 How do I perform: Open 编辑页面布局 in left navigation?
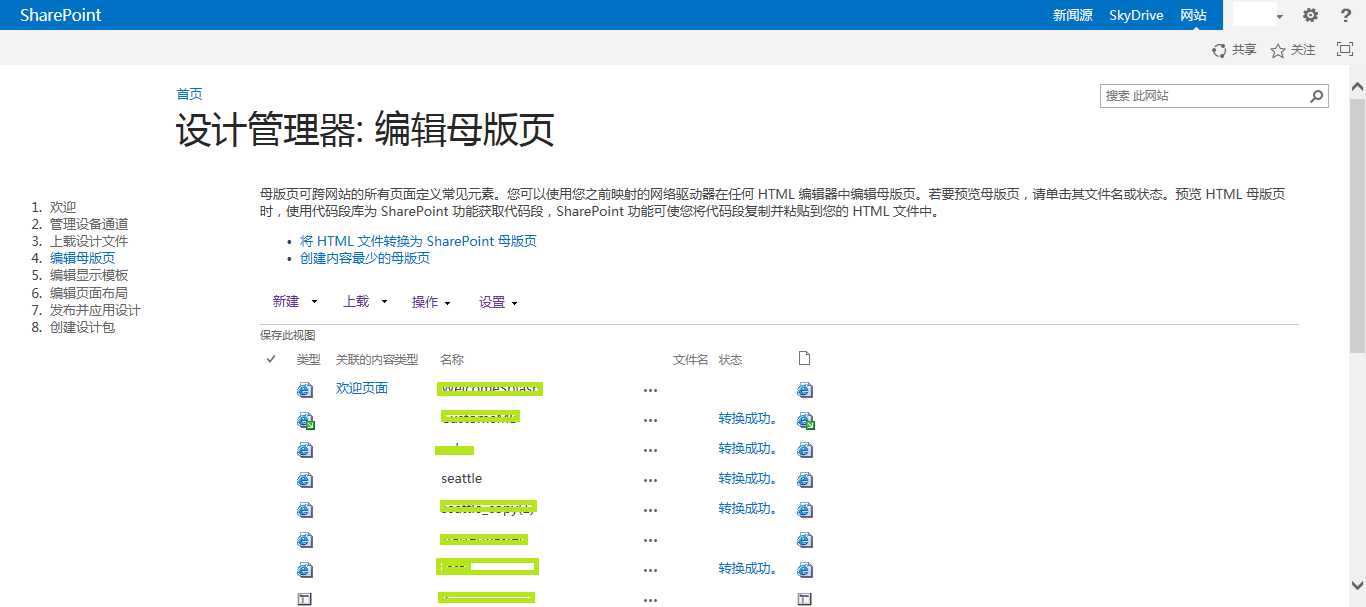coord(89,293)
